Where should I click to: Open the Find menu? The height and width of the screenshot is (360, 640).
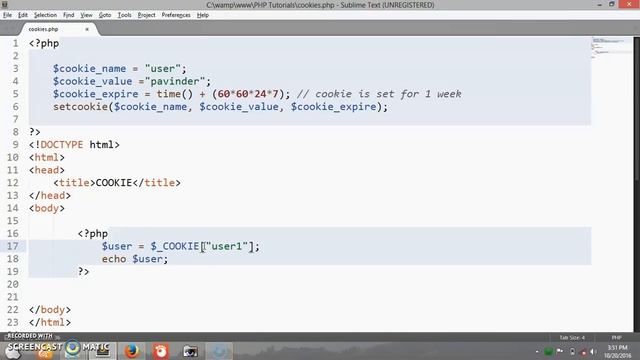pos(69,15)
